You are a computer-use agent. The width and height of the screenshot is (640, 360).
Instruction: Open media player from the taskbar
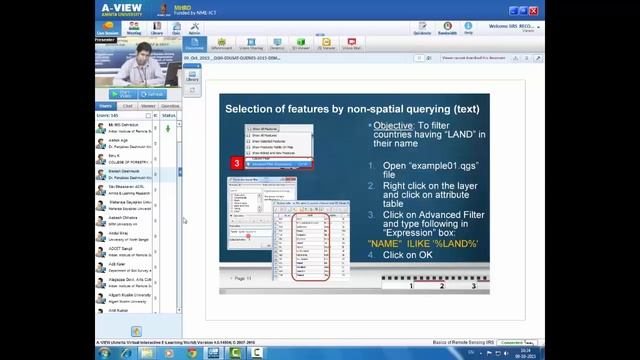tap(169, 353)
